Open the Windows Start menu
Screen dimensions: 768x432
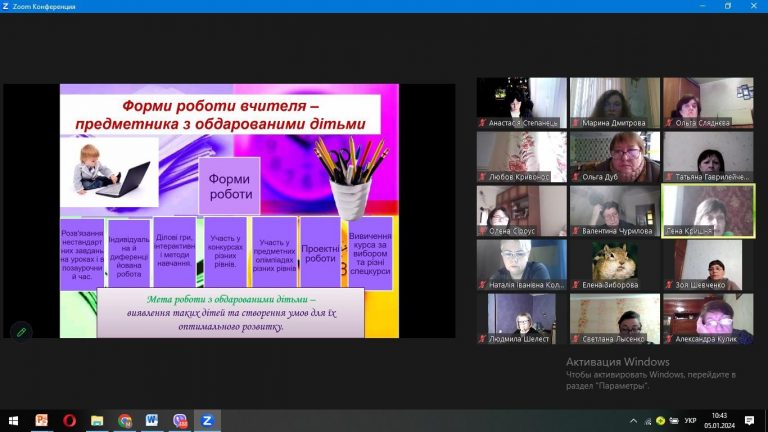14,421
